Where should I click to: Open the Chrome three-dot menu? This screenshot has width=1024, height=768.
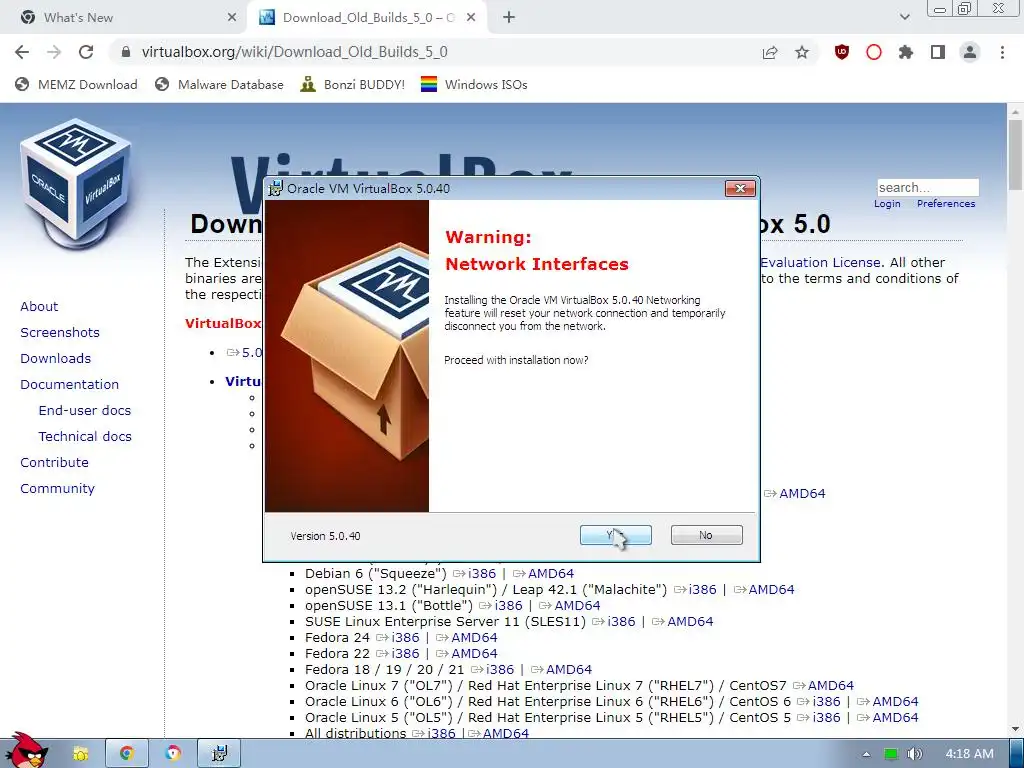(x=1002, y=52)
